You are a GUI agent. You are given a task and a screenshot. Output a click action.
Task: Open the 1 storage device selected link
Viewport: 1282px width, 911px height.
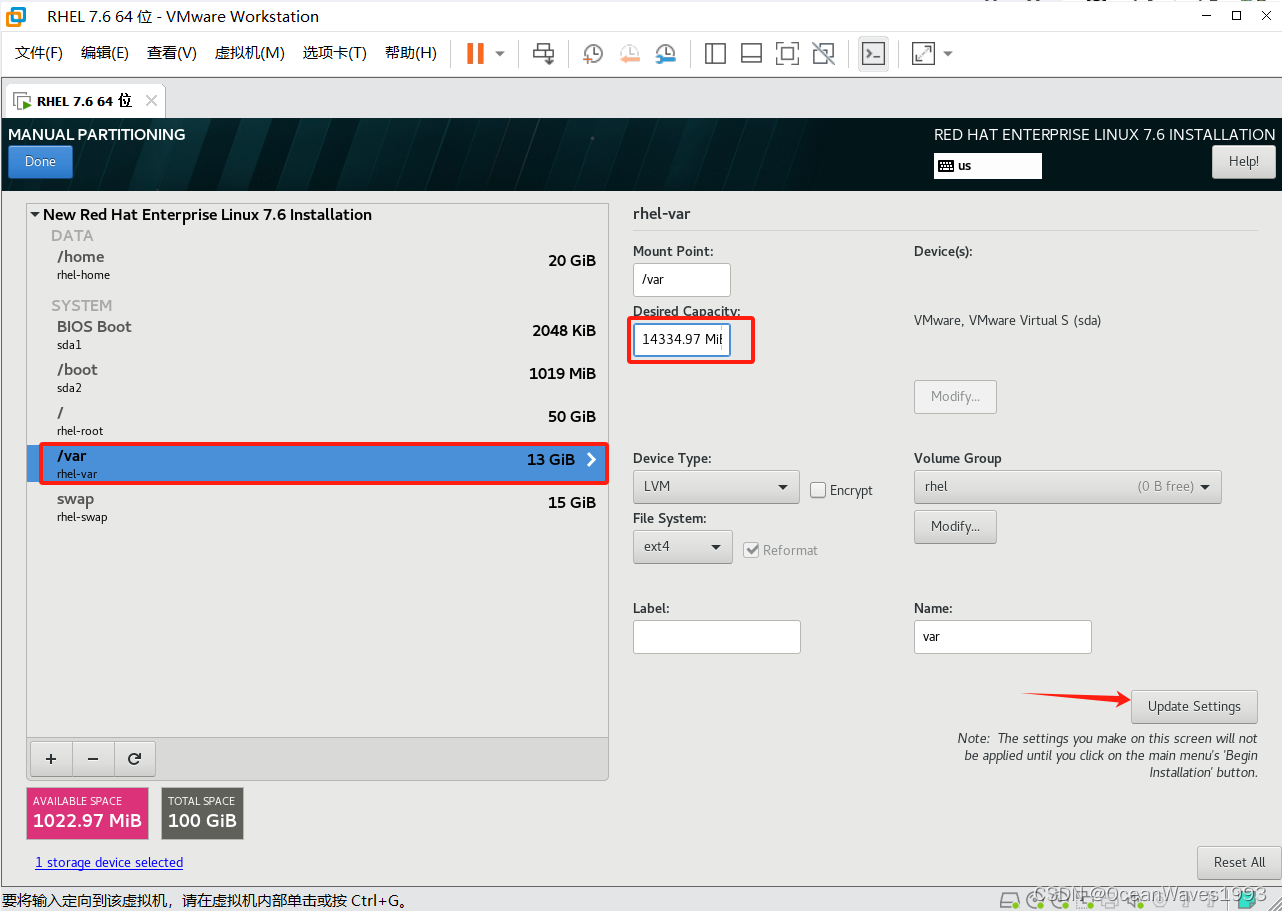click(x=109, y=862)
